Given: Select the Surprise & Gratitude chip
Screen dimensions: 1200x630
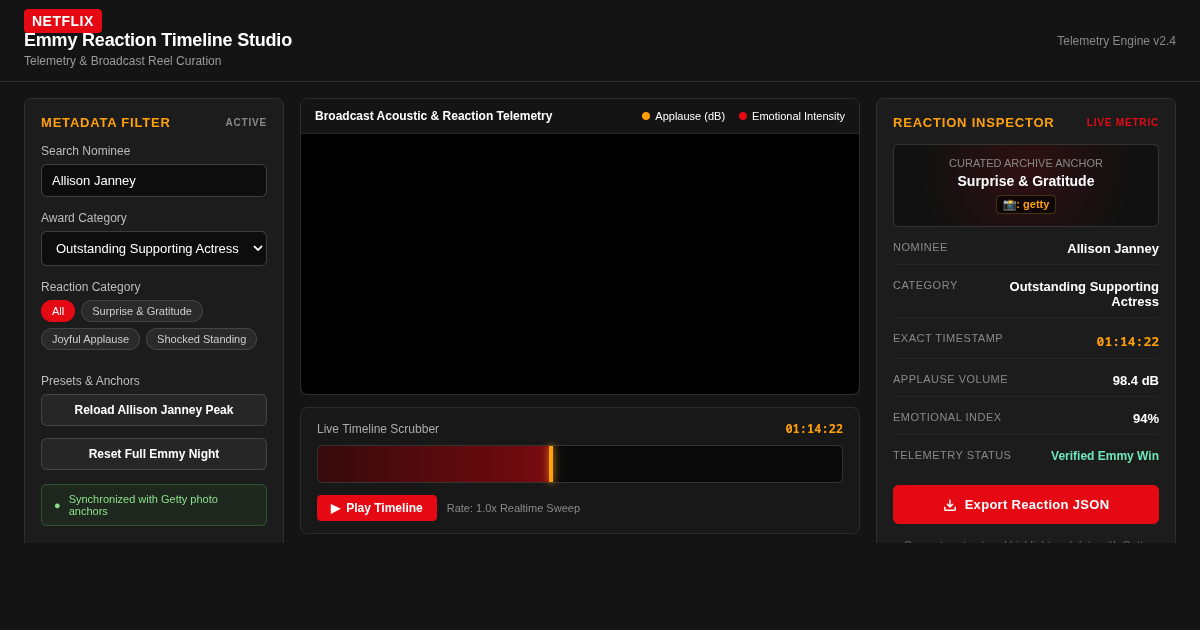Looking at the screenshot, I should coord(142,311).
